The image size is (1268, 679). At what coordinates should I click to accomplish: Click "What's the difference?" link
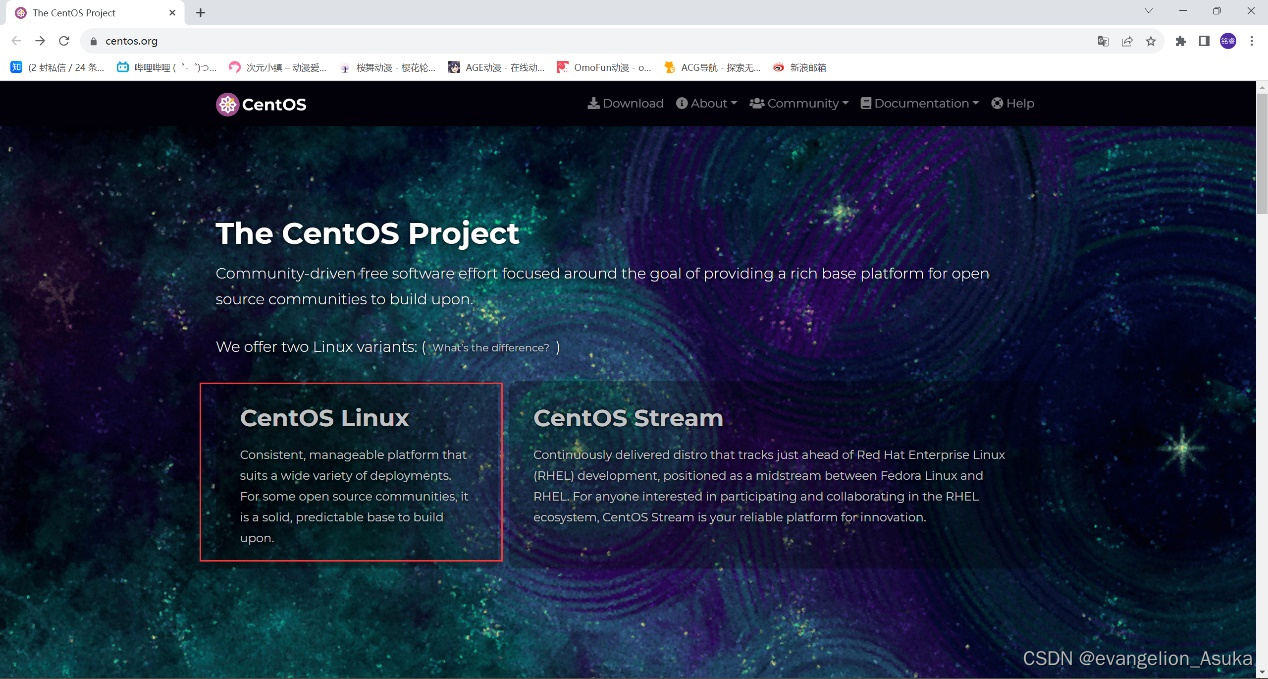490,348
